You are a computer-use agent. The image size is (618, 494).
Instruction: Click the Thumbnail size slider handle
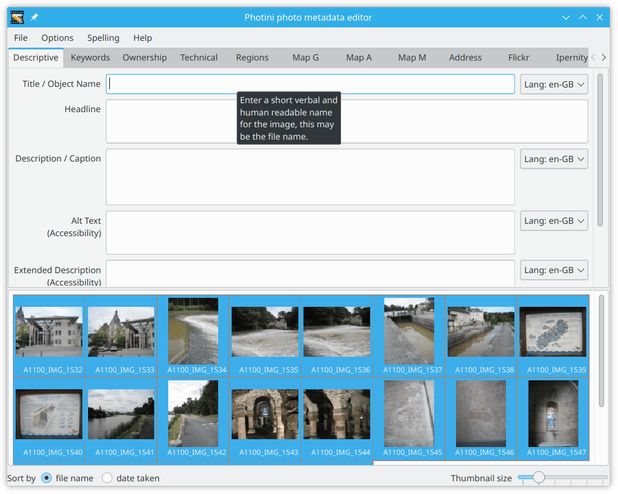[x=538, y=477]
